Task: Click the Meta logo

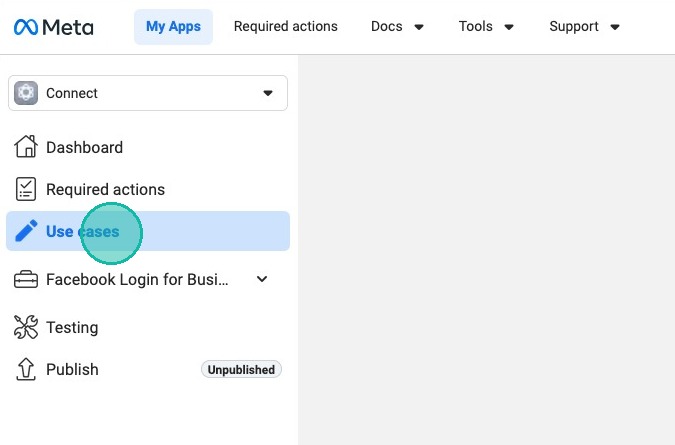Action: coord(54,27)
